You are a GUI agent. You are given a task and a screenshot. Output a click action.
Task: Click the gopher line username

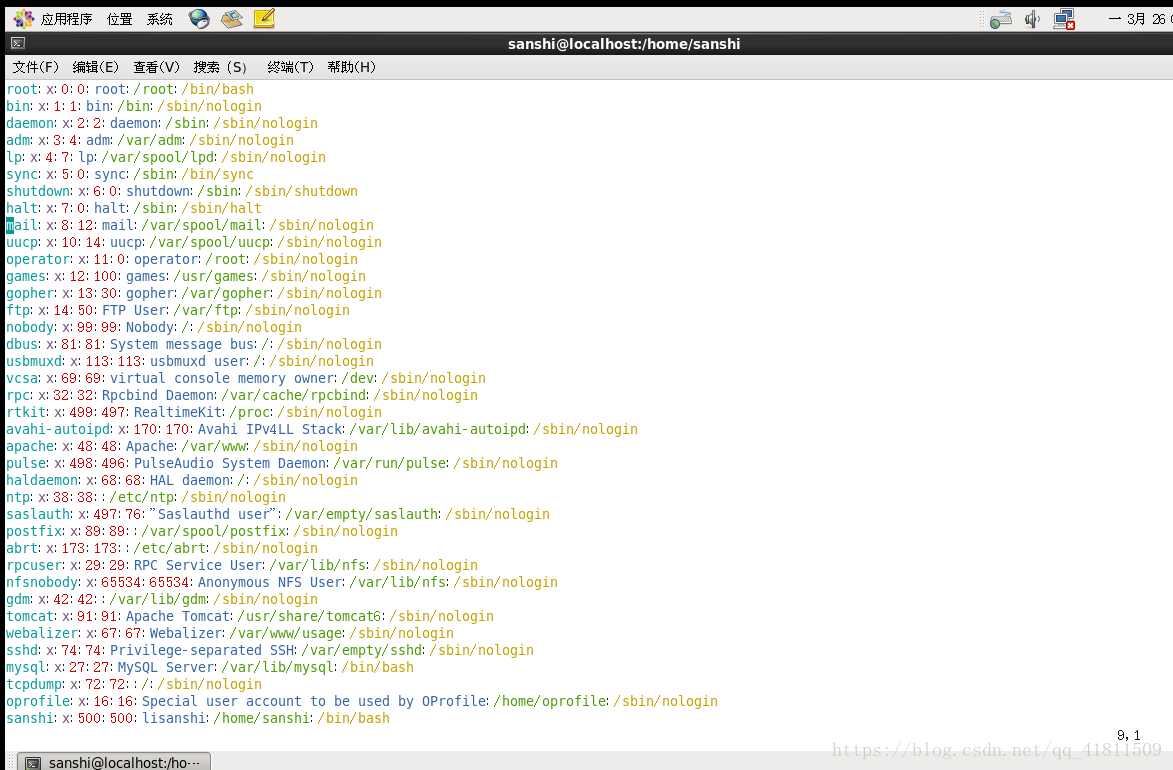tap(30, 293)
